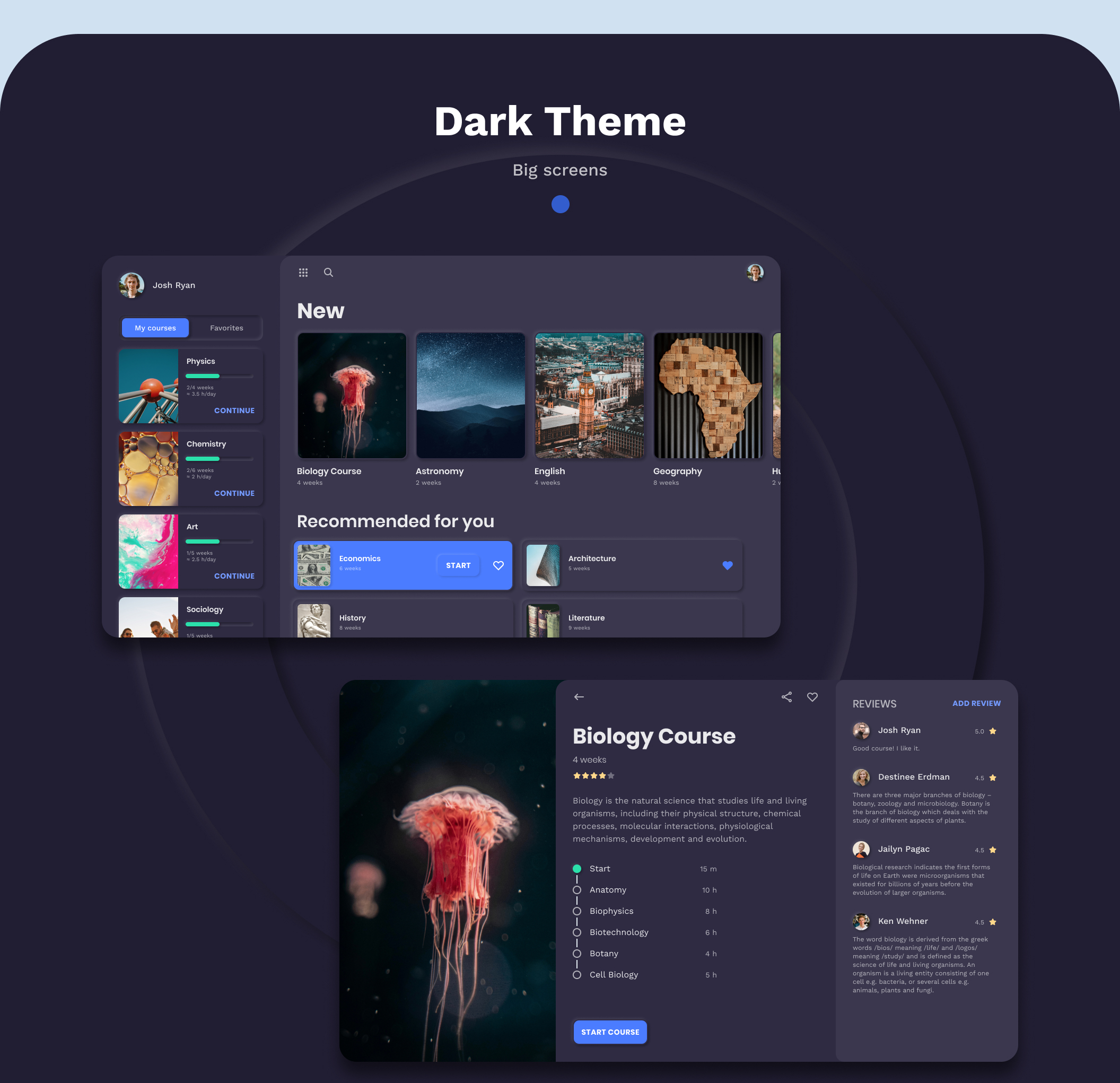Click the Art course progress bar
This screenshot has height=1083, width=1120.
220,541
